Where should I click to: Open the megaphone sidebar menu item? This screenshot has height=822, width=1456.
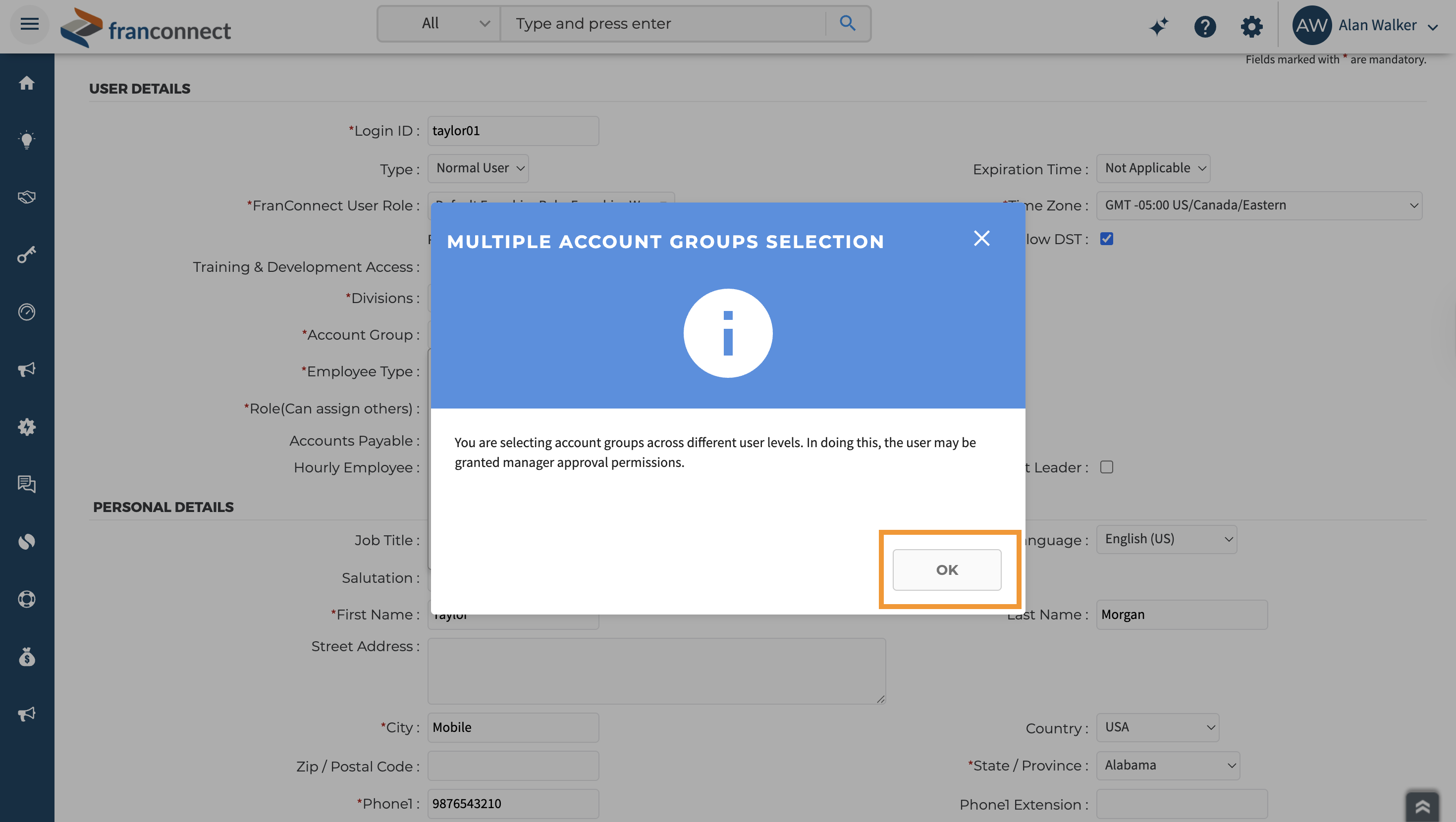(27, 369)
